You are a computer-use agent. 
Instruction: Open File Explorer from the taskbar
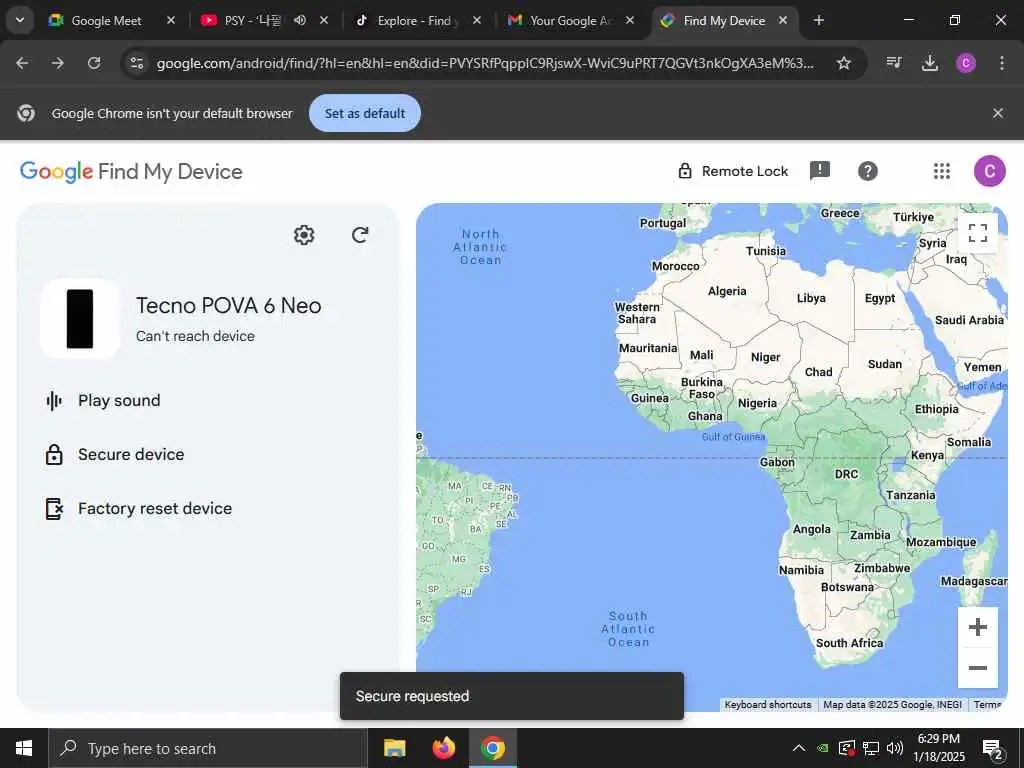pyautogui.click(x=394, y=748)
